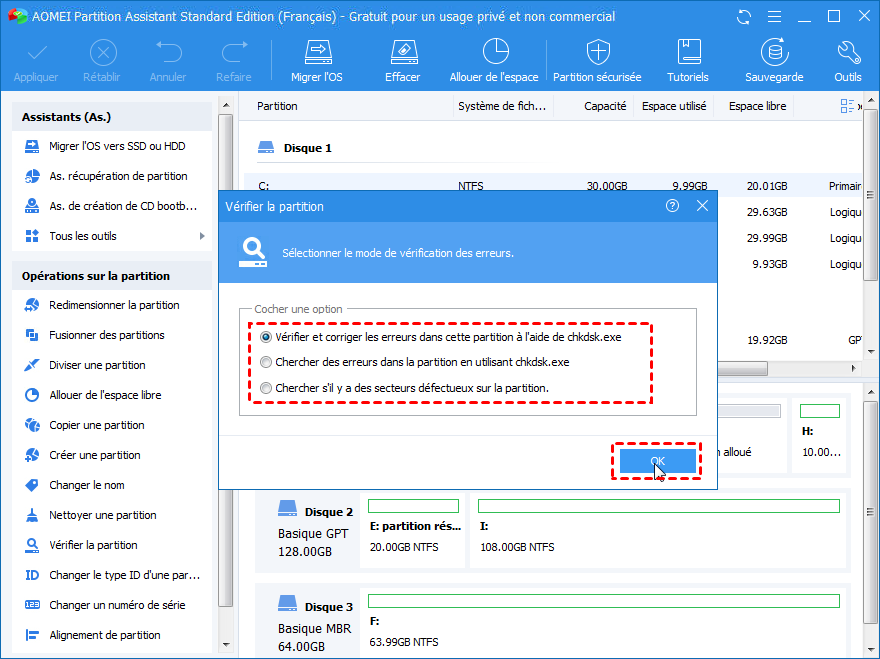The width and height of the screenshot is (880, 659).
Task: Select the F: 63.99GB NTFS partition block
Action: click(604, 624)
